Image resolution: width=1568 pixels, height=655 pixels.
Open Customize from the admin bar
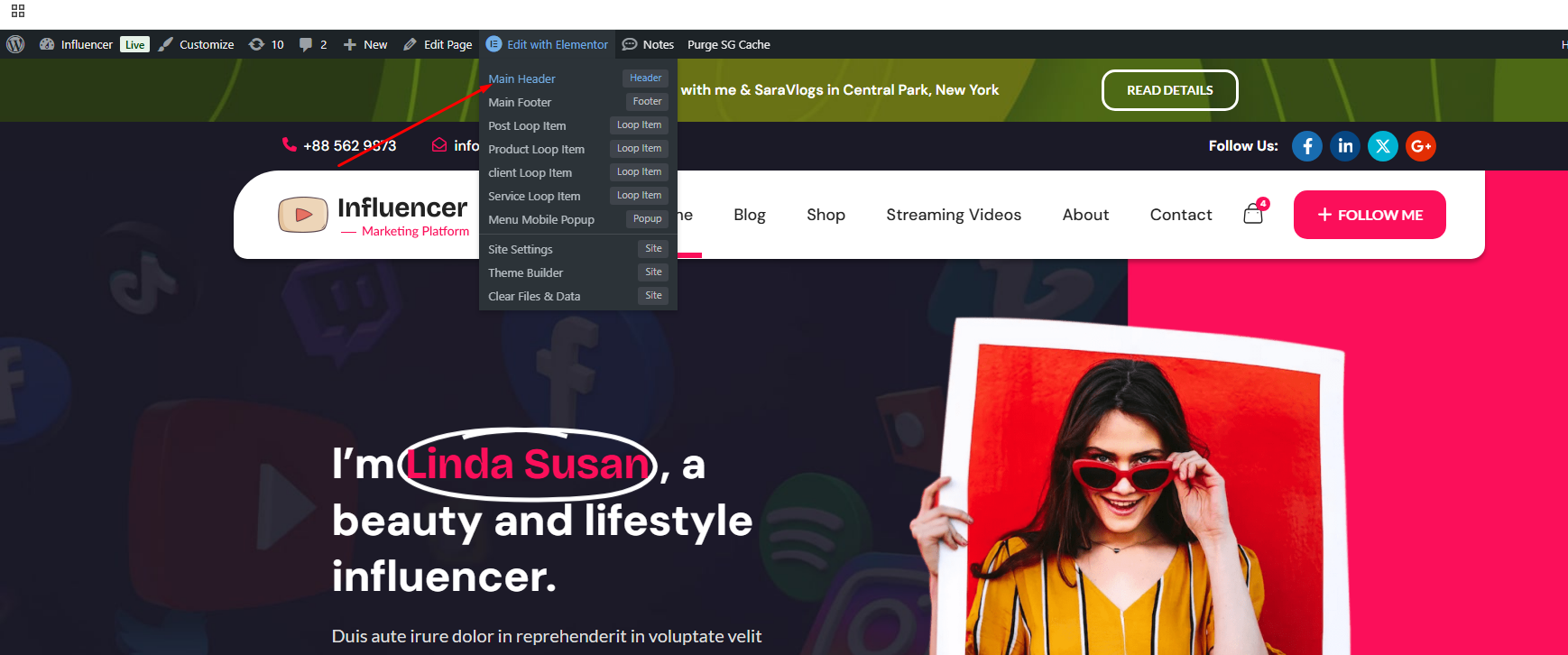pos(207,44)
